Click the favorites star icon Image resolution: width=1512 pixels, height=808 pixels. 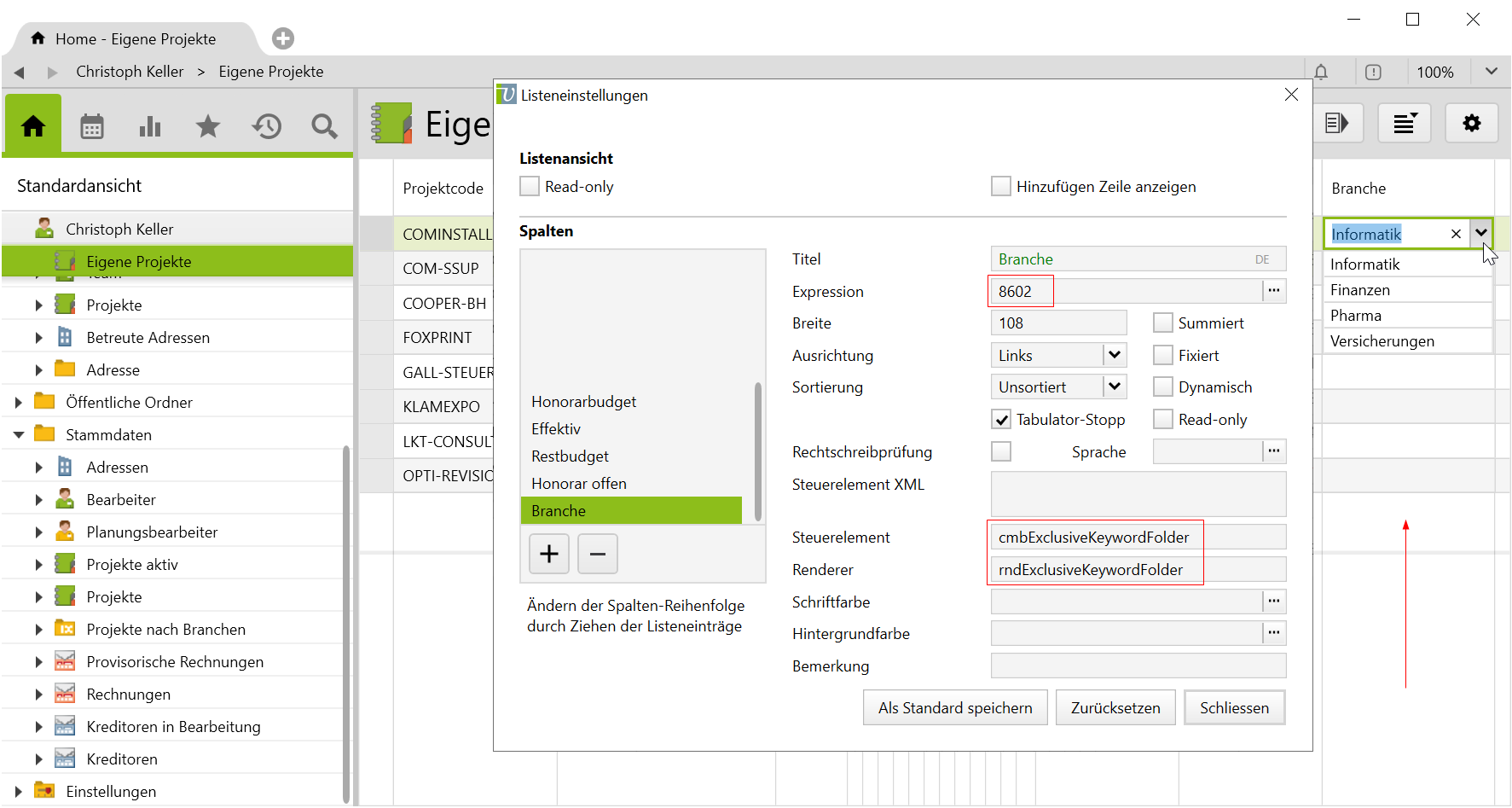tap(207, 126)
